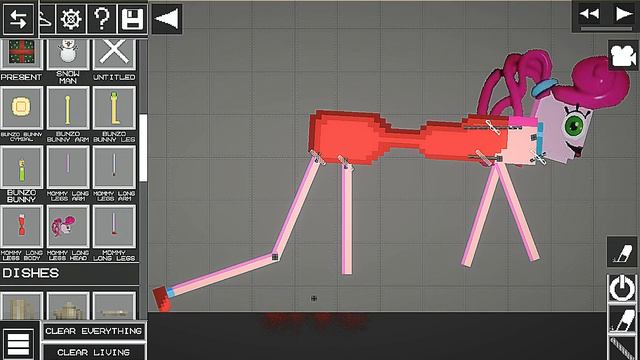Select the Bunzo Bunny Leg item
Image resolution: width=640 pixels, height=360 pixels.
coord(114,108)
